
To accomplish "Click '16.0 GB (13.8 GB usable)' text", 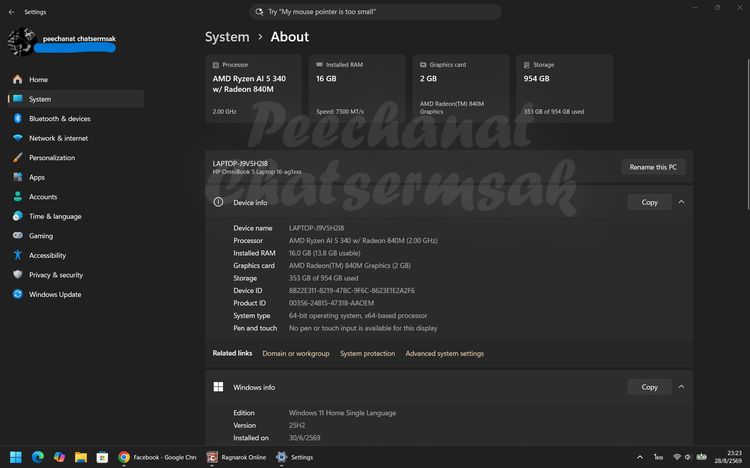I will (x=324, y=253).
